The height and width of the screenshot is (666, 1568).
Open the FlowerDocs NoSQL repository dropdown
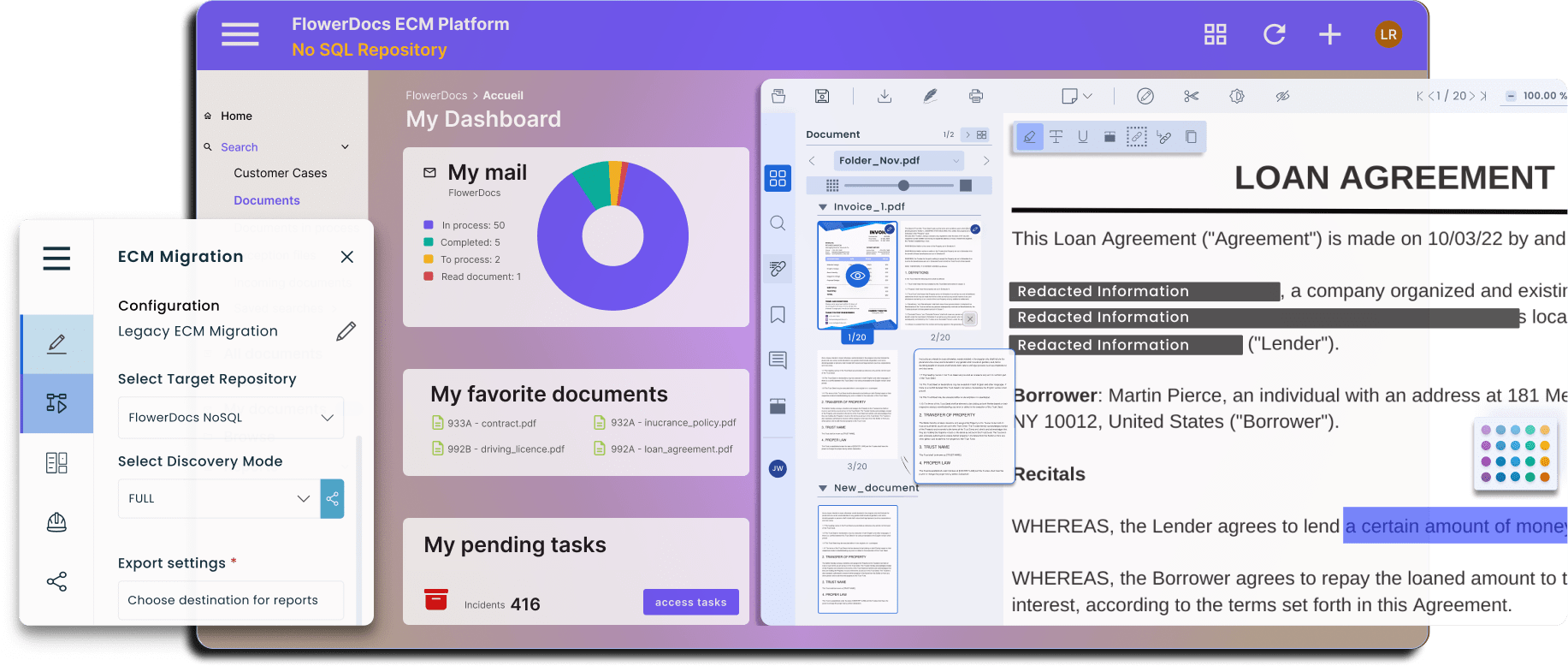coord(231,418)
